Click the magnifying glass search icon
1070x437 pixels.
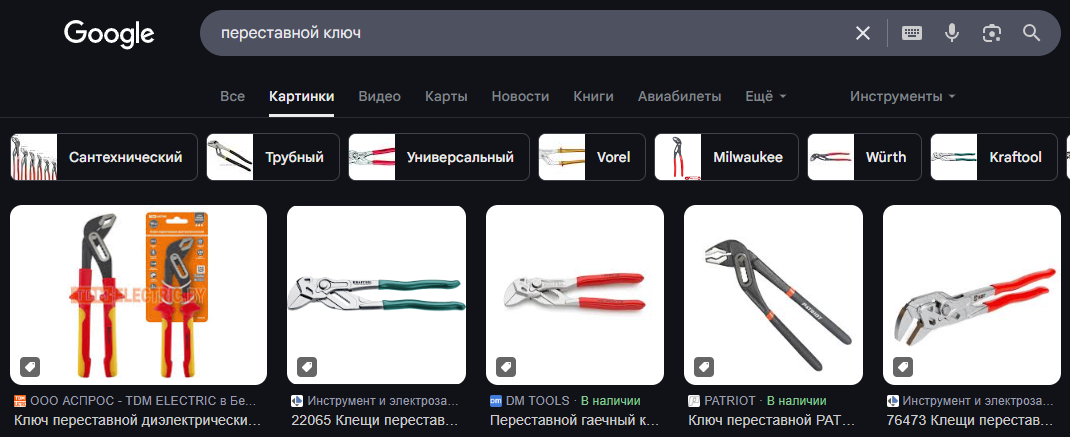point(1031,33)
